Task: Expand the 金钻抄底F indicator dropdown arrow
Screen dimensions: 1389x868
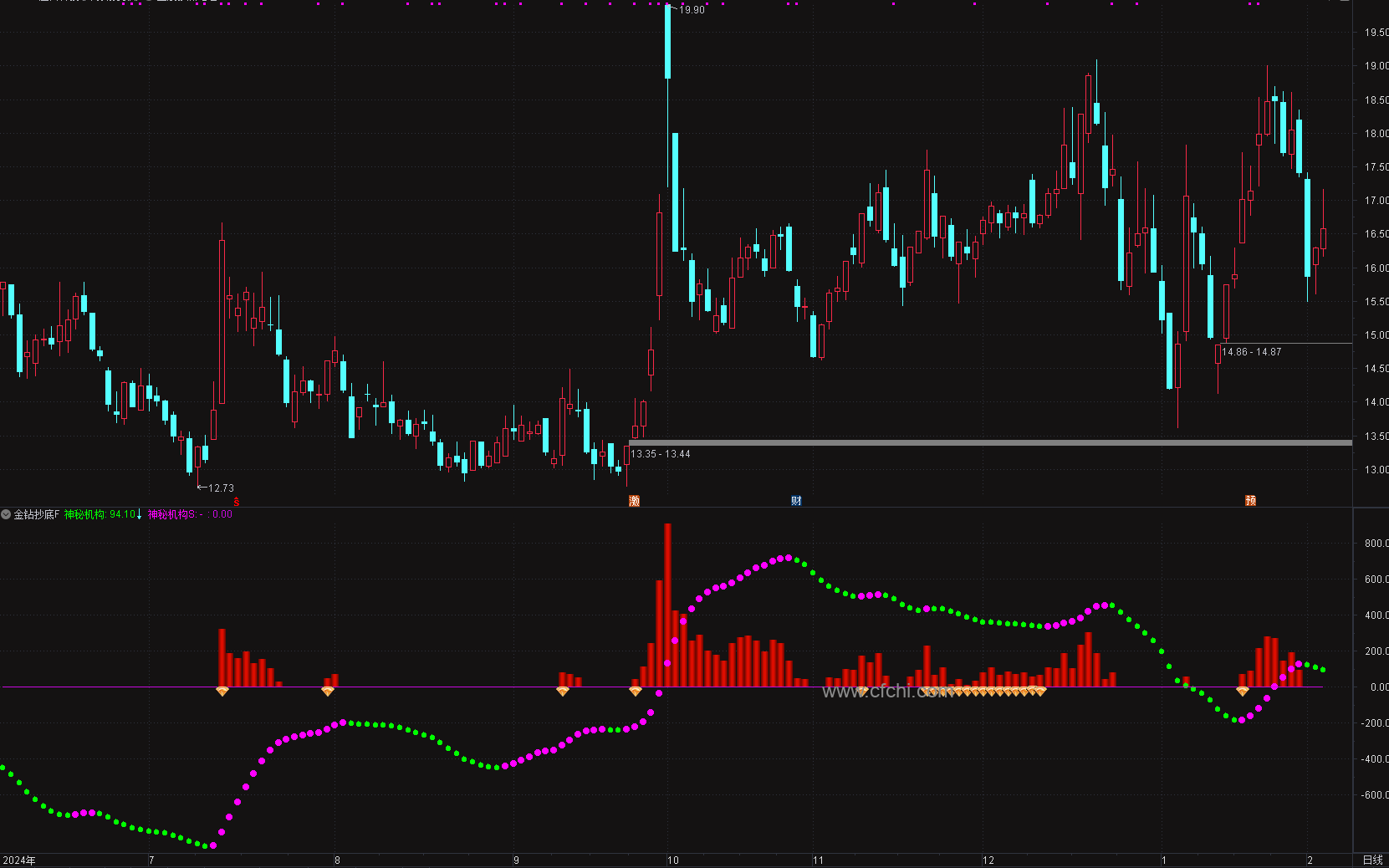Action: click(6, 514)
